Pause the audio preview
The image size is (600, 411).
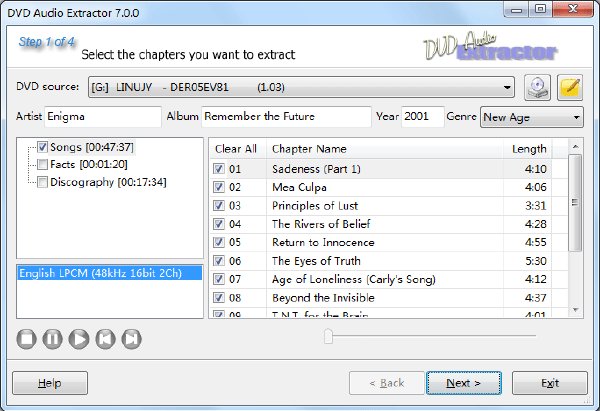(x=52, y=339)
